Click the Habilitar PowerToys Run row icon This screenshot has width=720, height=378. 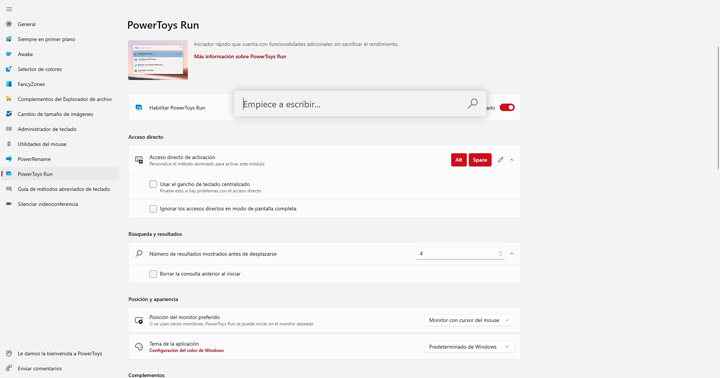coord(139,107)
